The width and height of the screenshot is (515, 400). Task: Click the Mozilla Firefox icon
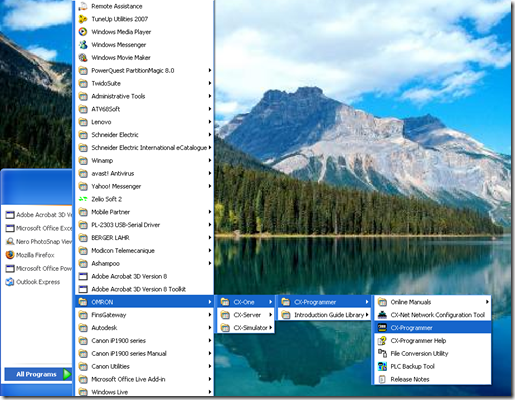(10, 255)
